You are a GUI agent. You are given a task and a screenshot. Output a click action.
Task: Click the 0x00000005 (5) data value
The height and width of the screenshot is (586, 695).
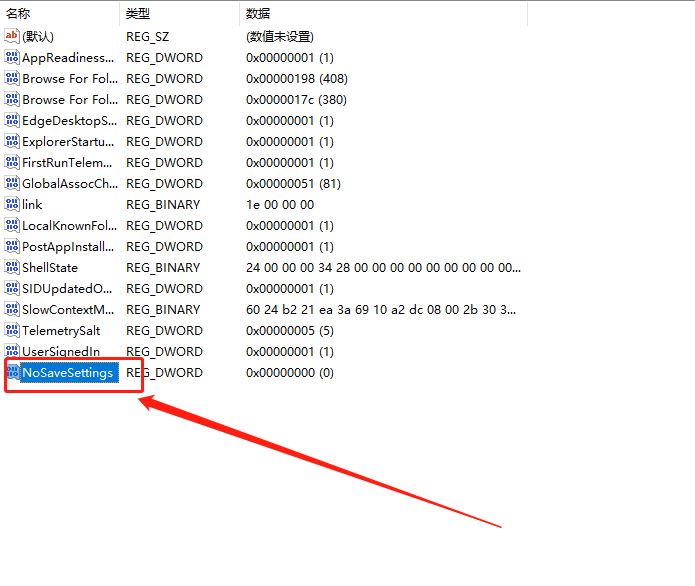[x=290, y=331]
